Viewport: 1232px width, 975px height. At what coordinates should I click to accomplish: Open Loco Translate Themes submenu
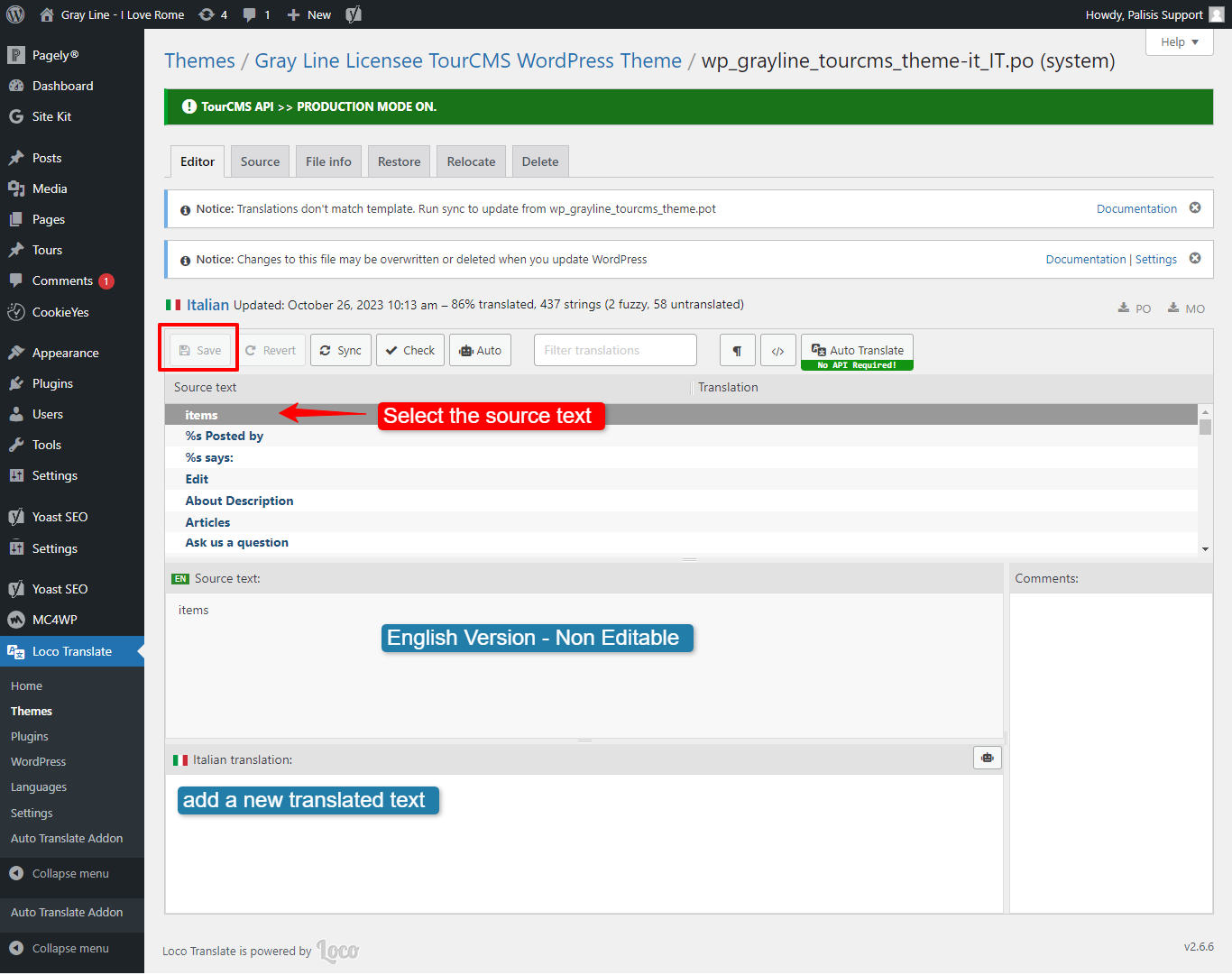coord(32,711)
